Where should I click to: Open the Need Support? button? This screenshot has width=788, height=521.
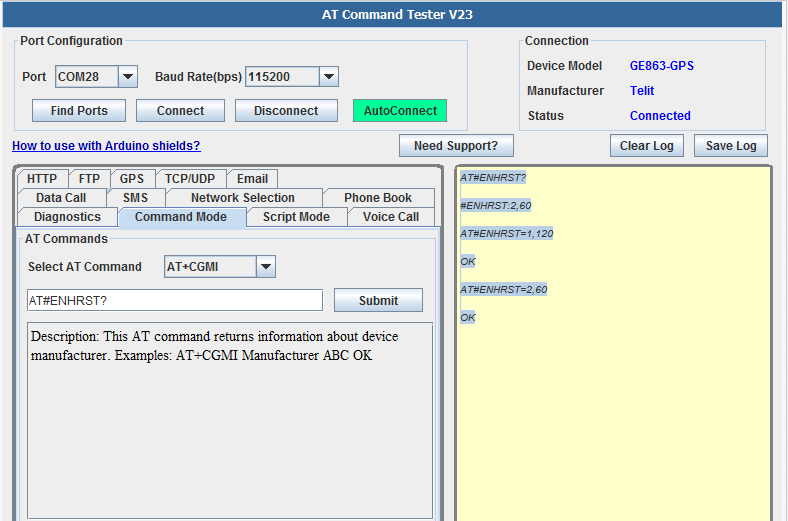tap(456, 146)
